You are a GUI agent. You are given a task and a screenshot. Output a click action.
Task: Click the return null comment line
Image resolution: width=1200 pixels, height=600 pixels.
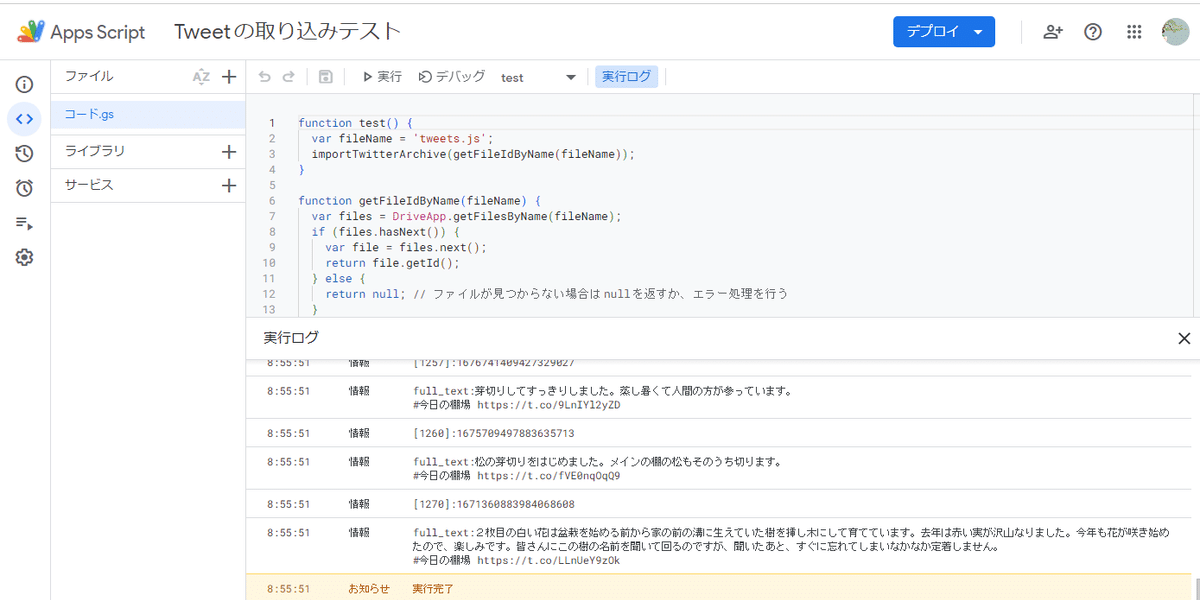(556, 294)
